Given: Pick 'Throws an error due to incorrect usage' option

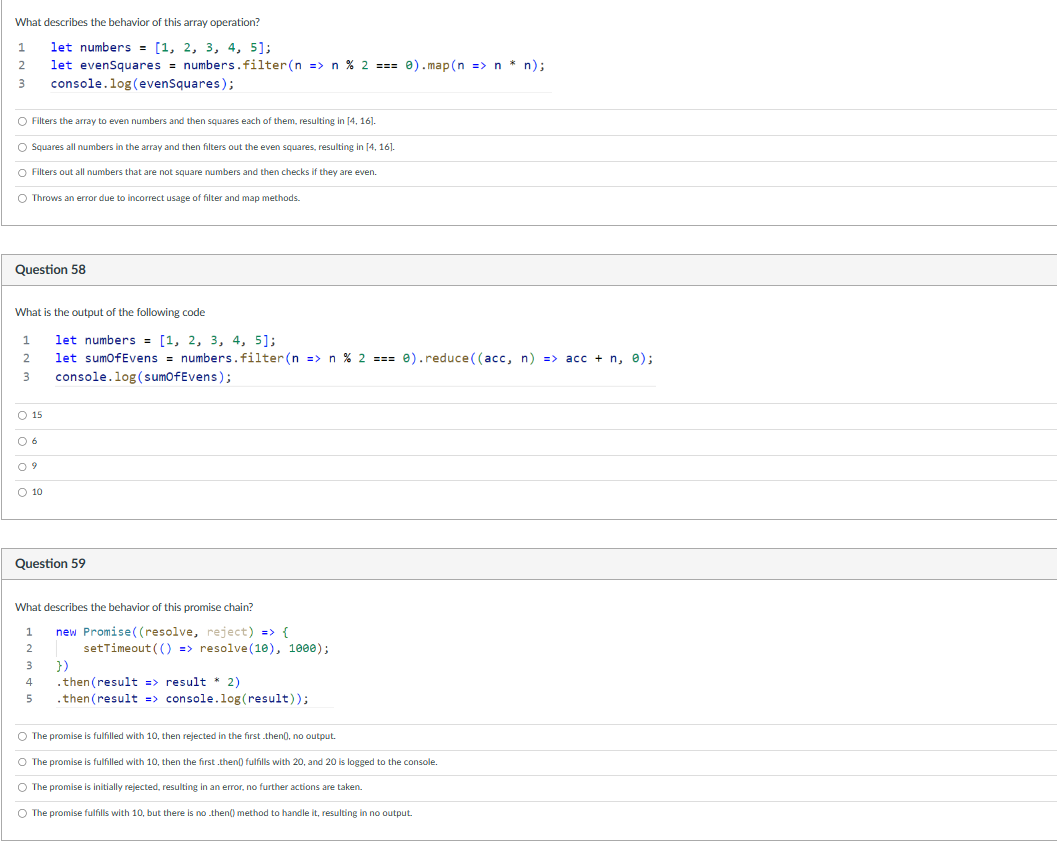Looking at the screenshot, I should point(22,198).
